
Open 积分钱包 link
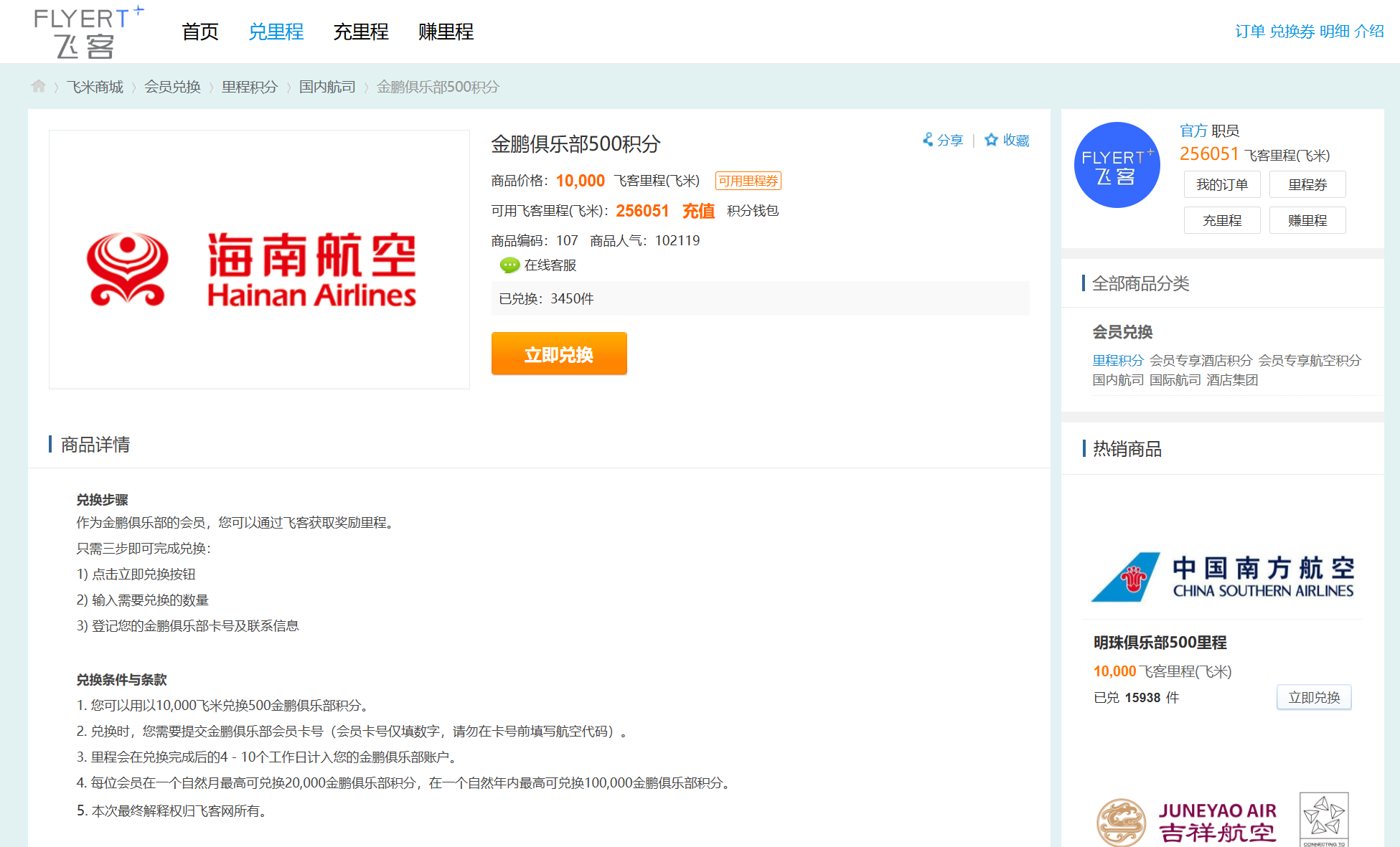pyautogui.click(x=753, y=211)
